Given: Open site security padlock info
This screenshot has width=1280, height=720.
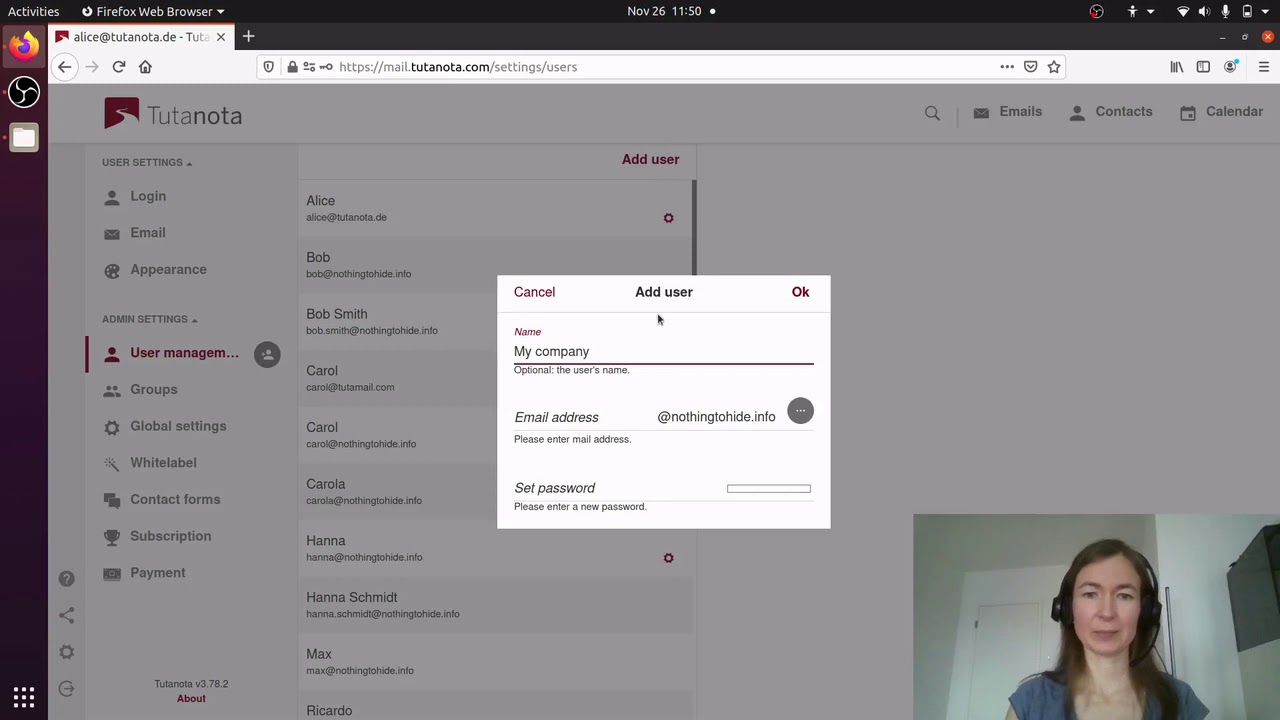Looking at the screenshot, I should 292,67.
